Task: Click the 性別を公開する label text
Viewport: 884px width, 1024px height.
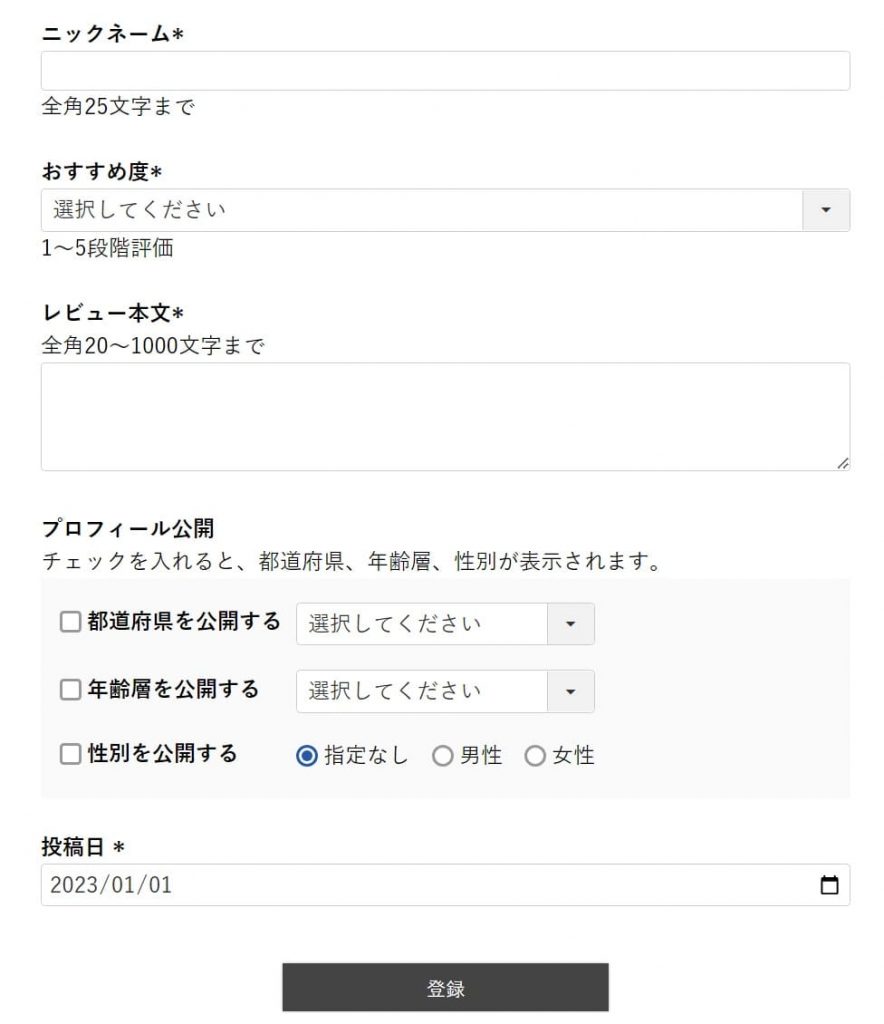Action: pyautogui.click(x=163, y=753)
